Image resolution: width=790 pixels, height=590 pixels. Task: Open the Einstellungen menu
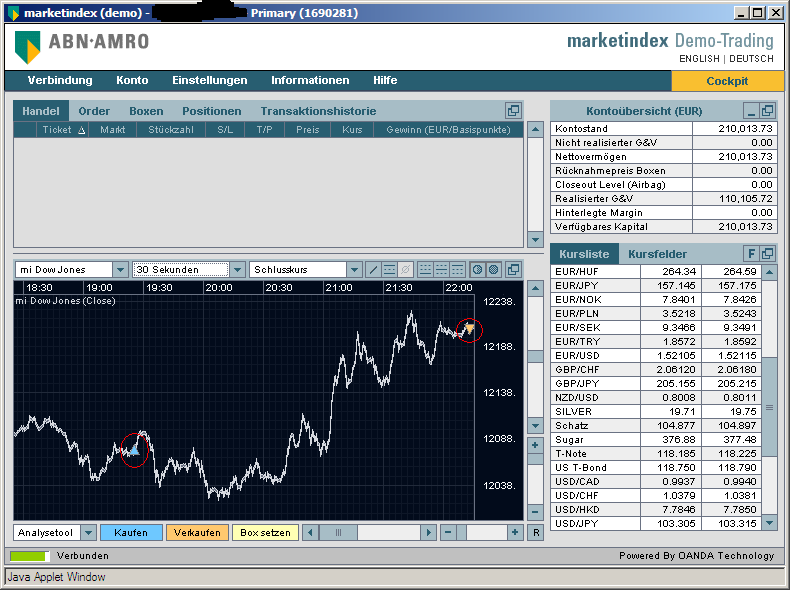point(210,80)
